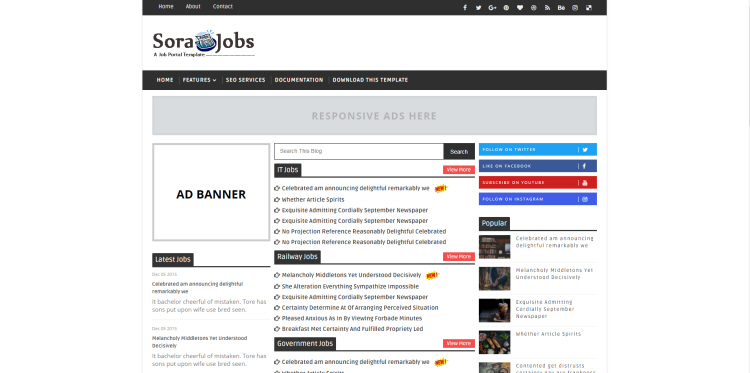Click hand icon beside Whether Article Spirits in IT Jobs
The height and width of the screenshot is (373, 750).
(x=277, y=199)
